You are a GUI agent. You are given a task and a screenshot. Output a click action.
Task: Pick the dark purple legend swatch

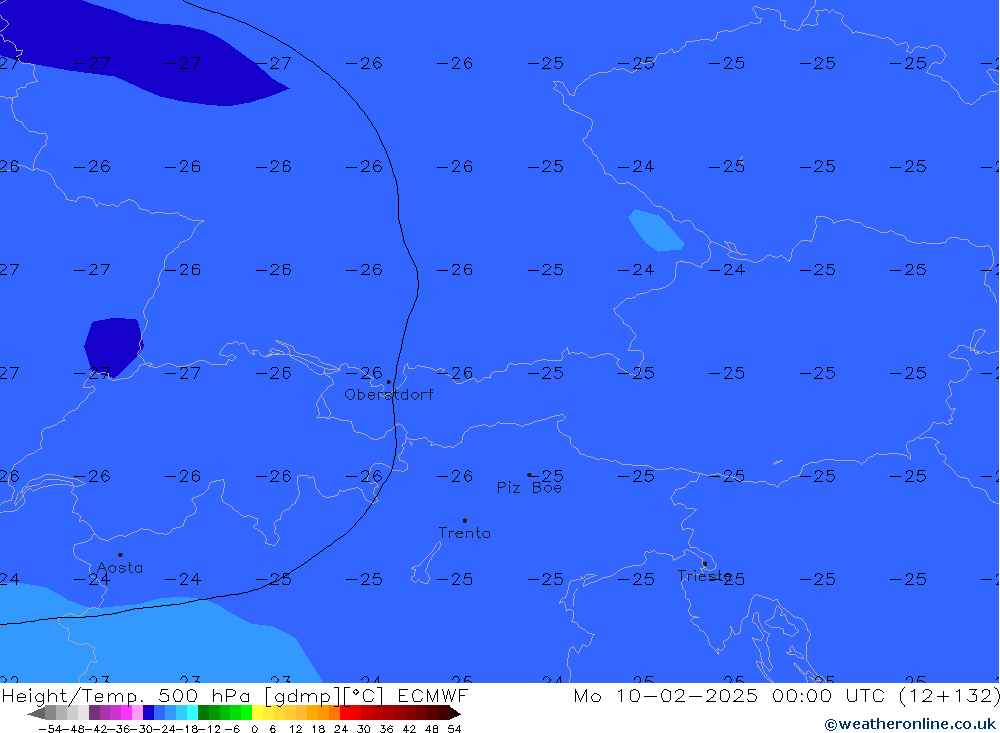point(94,713)
